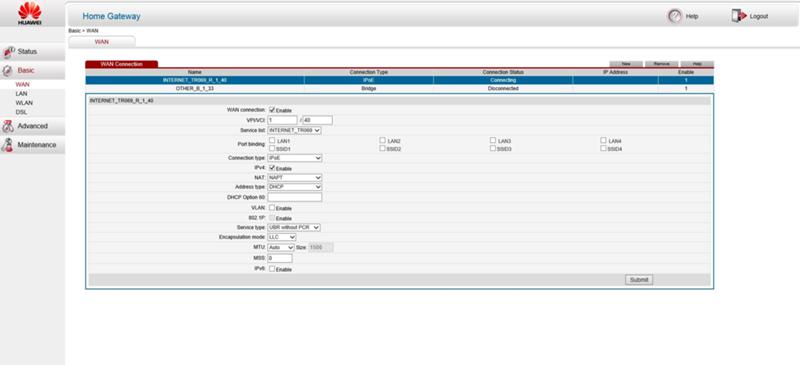The height and width of the screenshot is (365, 800).
Task: Open the Encapsulation mode dropdown
Action: (282, 237)
